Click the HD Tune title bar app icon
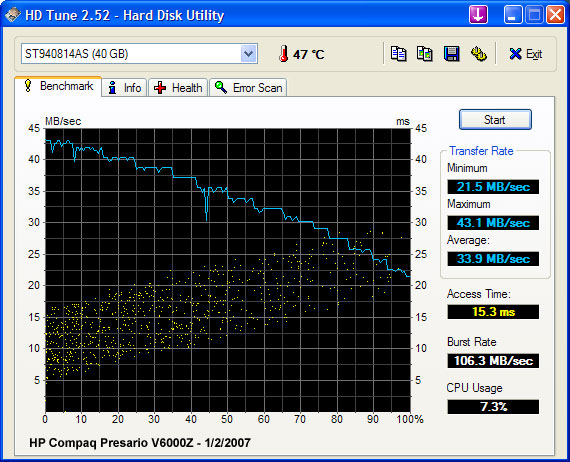This screenshot has height=462, width=570. (x=12, y=15)
